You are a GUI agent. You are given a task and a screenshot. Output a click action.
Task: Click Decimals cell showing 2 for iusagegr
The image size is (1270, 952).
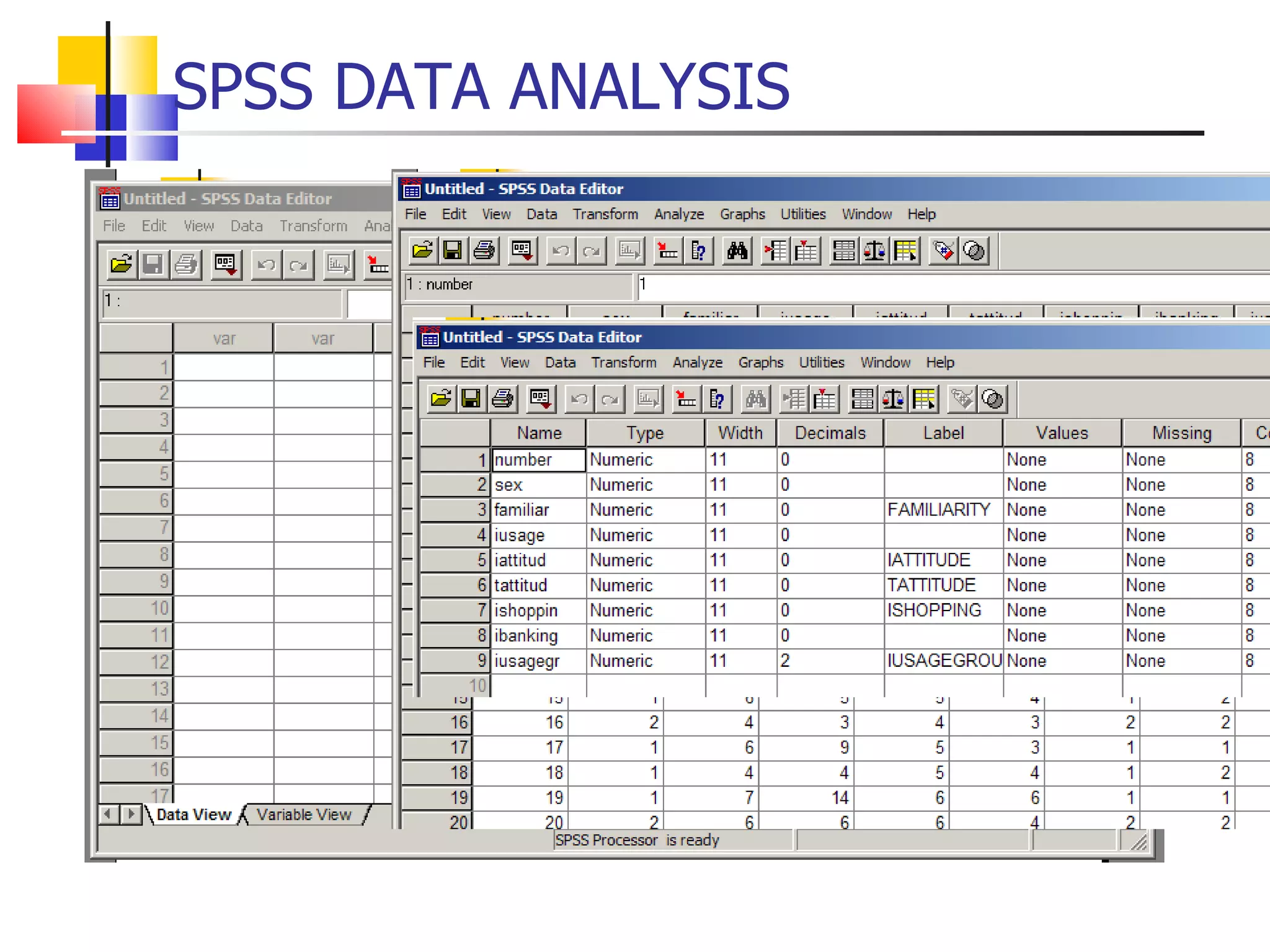coord(830,661)
